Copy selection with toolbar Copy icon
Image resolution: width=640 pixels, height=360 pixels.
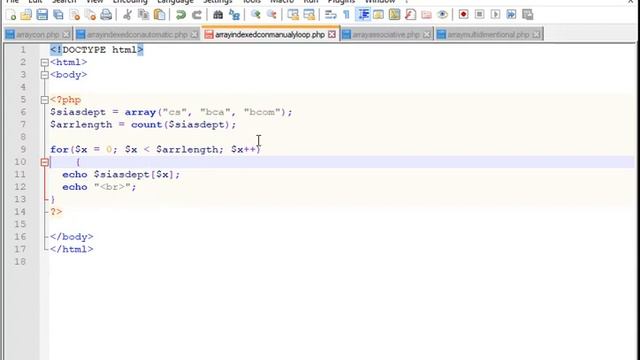143,15
